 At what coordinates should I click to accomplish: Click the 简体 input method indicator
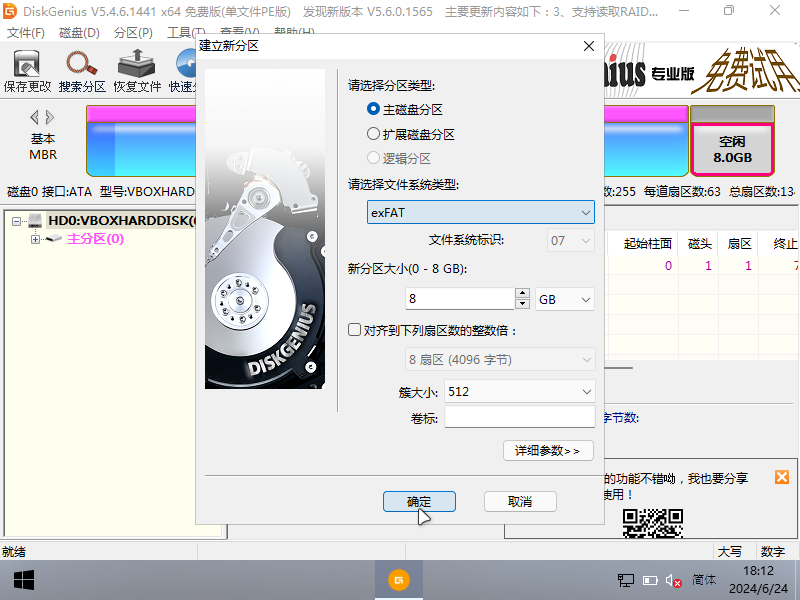704,580
